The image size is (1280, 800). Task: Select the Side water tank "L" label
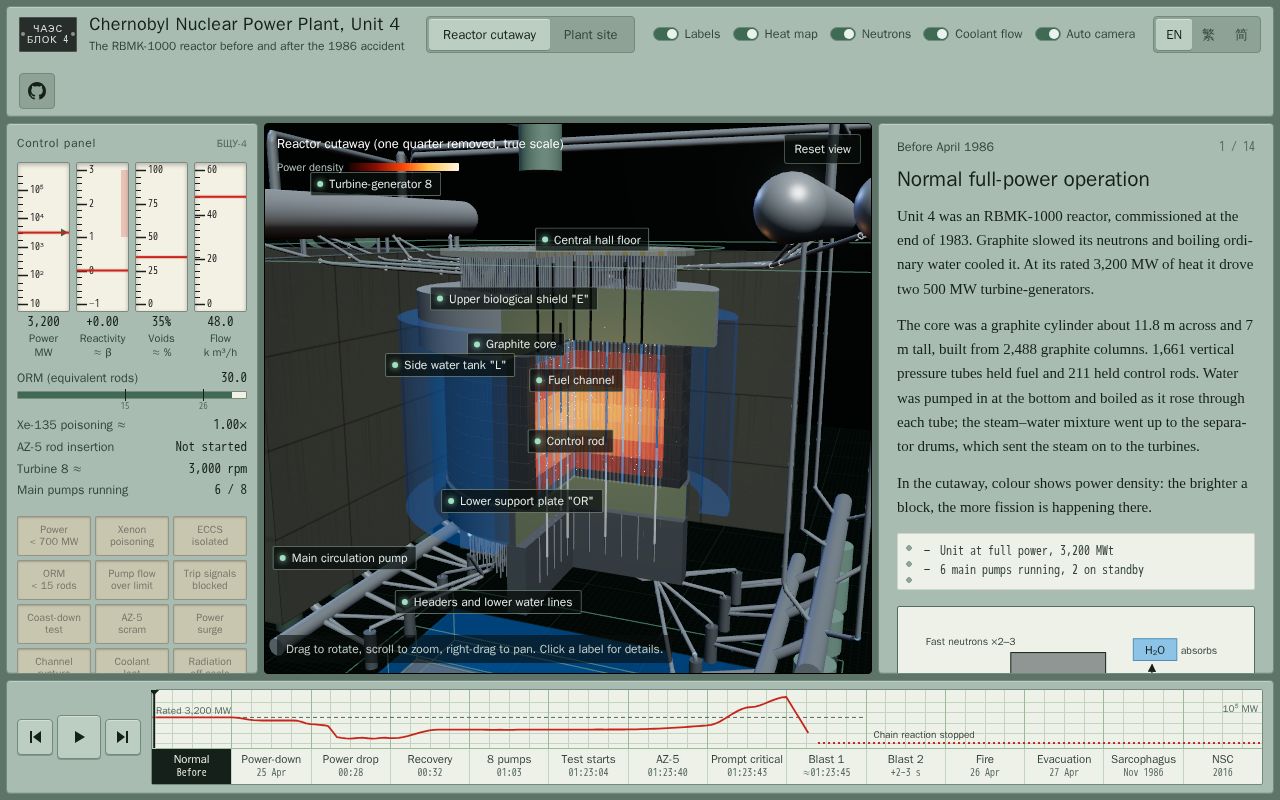(x=450, y=365)
